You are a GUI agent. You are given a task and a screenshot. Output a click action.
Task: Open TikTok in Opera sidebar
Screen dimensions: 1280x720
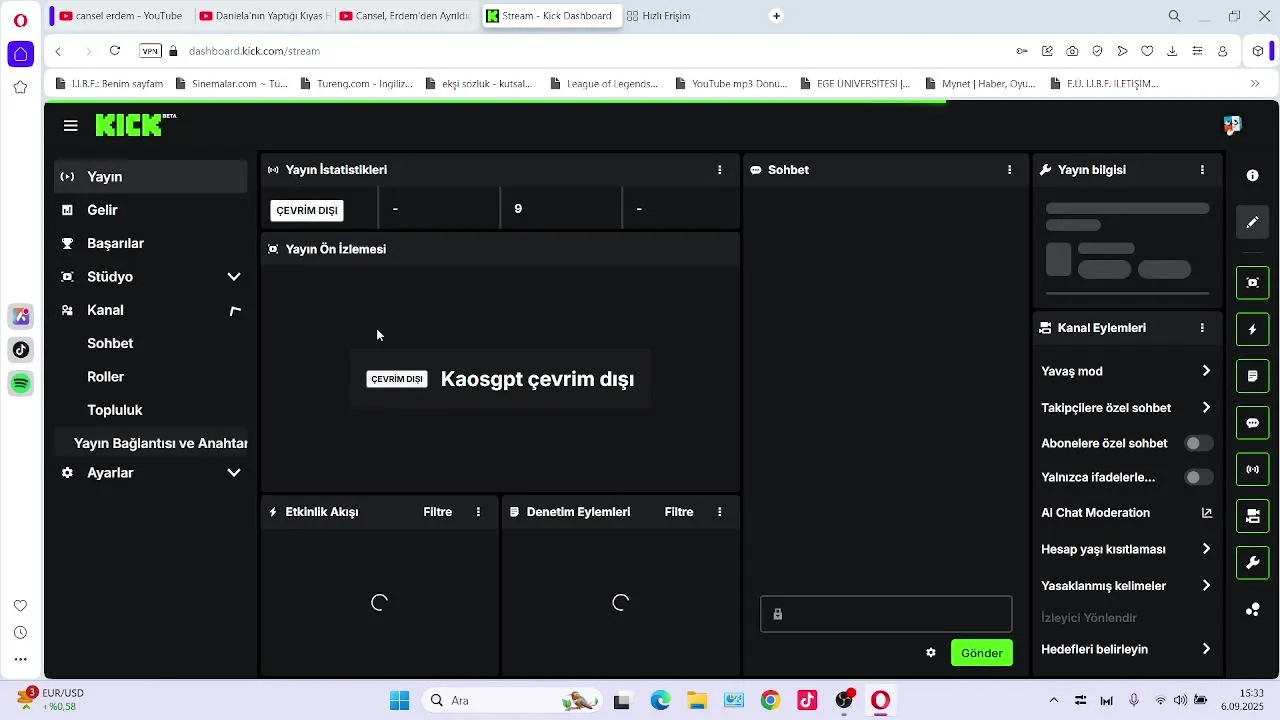pyautogui.click(x=21, y=350)
